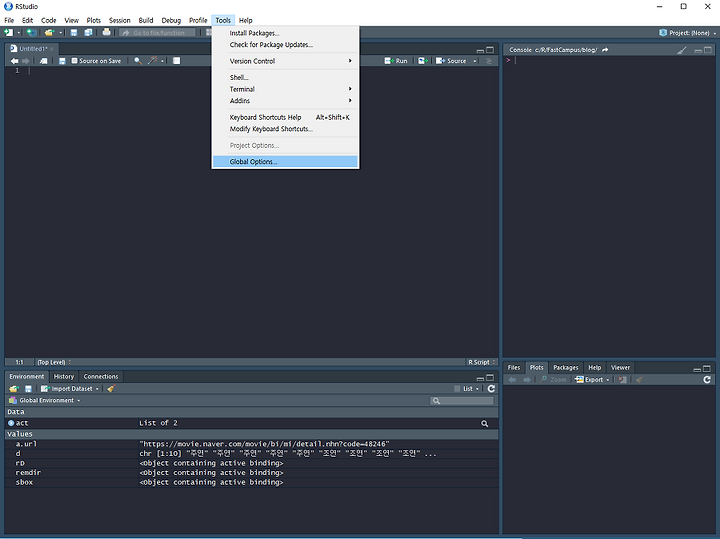Screen dimensions: 720x539
Task: Create a new file with the New File icon
Action: click(x=8, y=33)
